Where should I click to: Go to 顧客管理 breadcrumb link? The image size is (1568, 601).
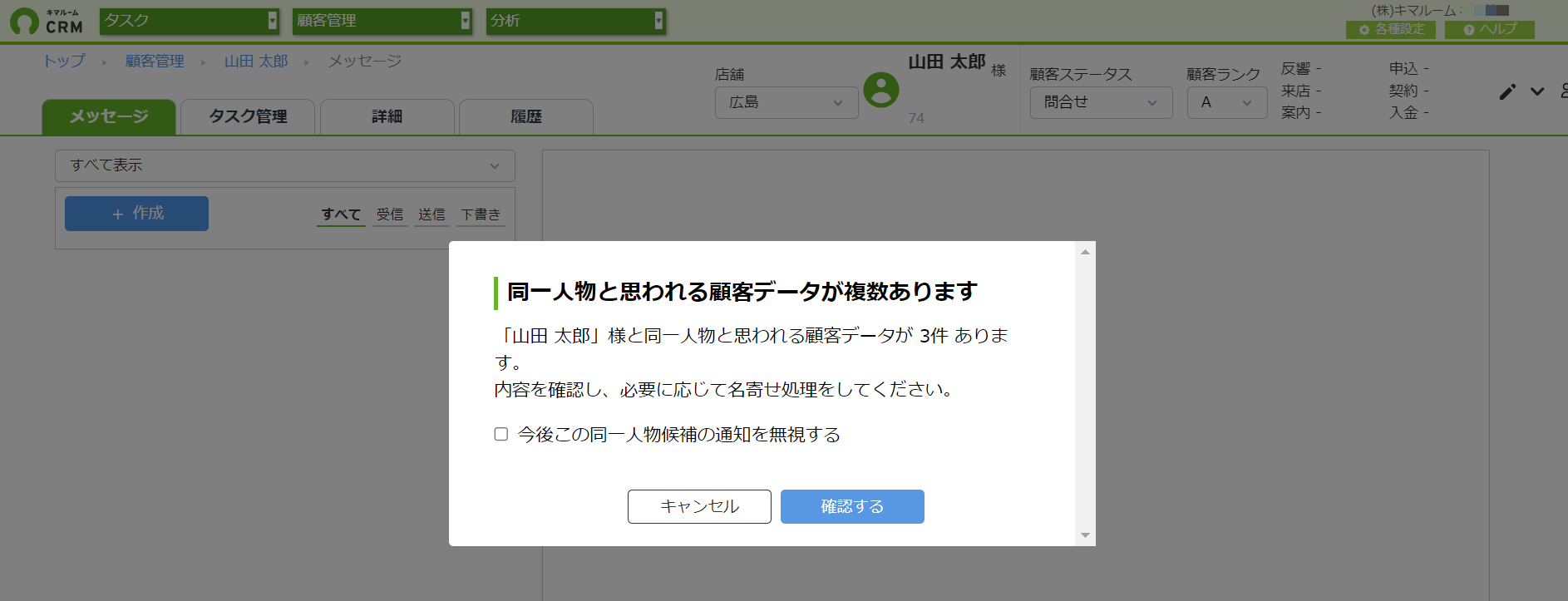pyautogui.click(x=155, y=62)
